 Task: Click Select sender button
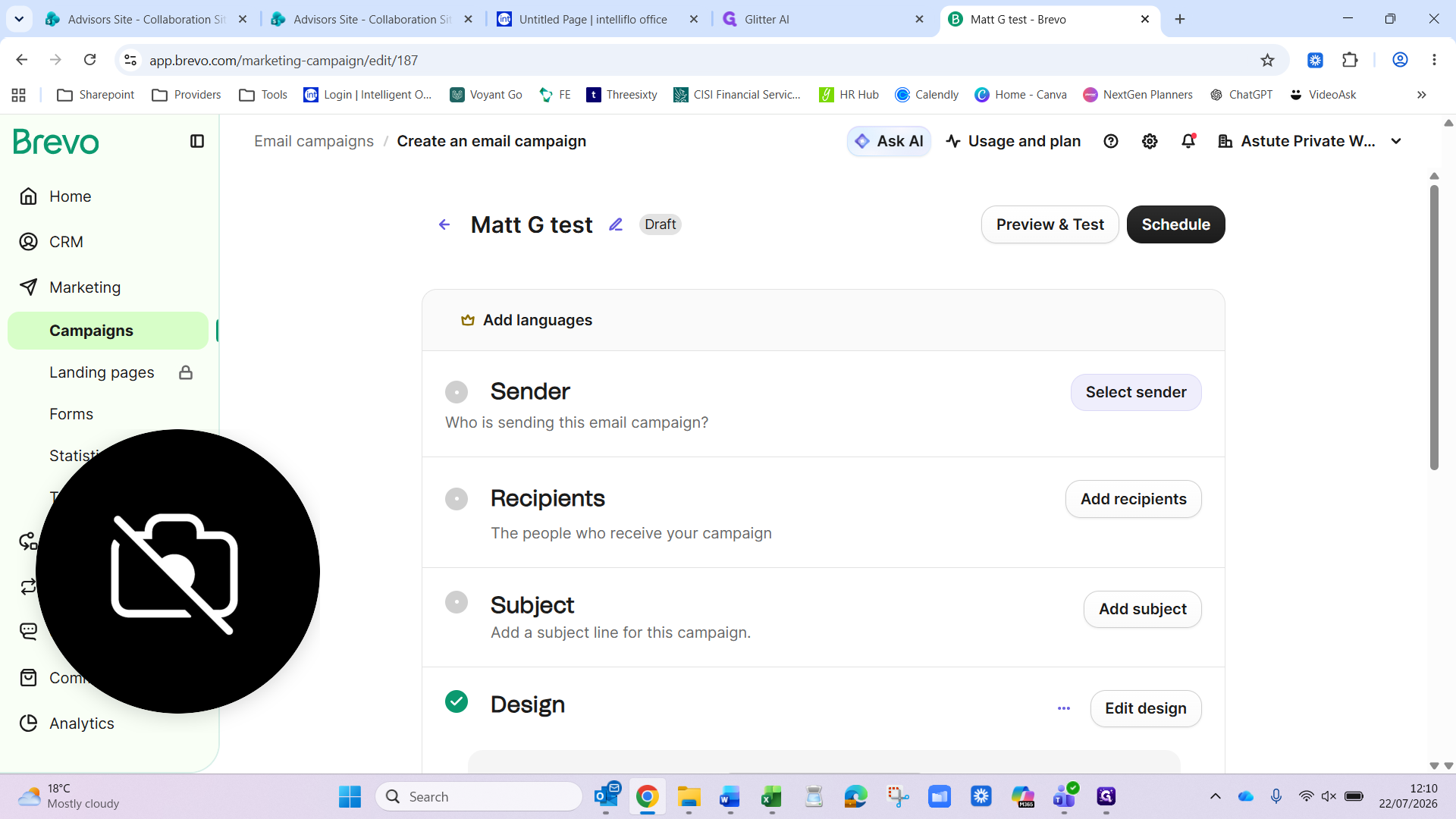click(1136, 392)
